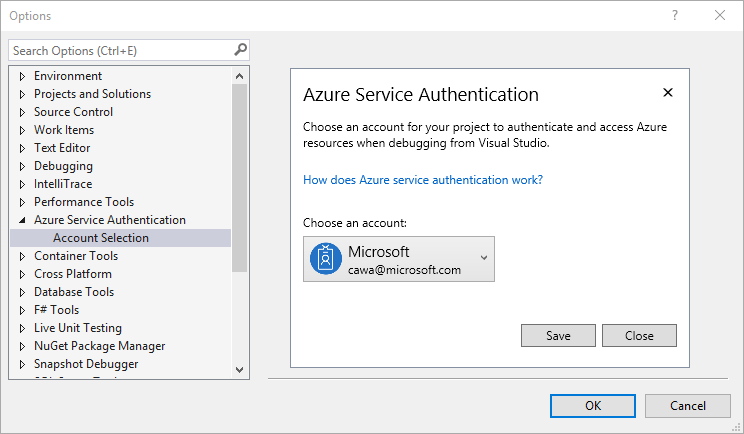The image size is (744, 434).
Task: Click the tree scrollbar up arrow
Action: (240, 76)
